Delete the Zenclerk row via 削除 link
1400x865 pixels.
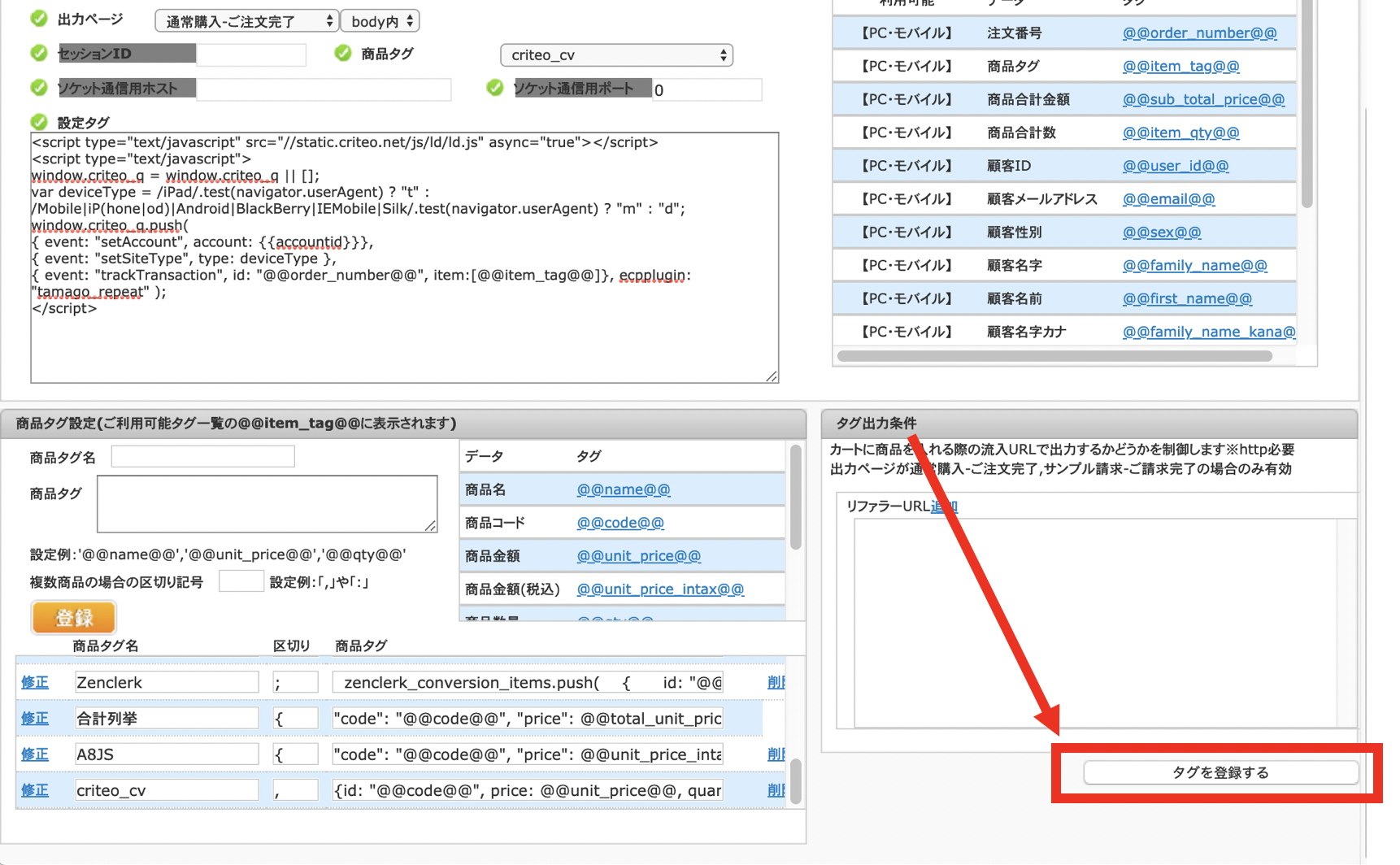click(776, 683)
